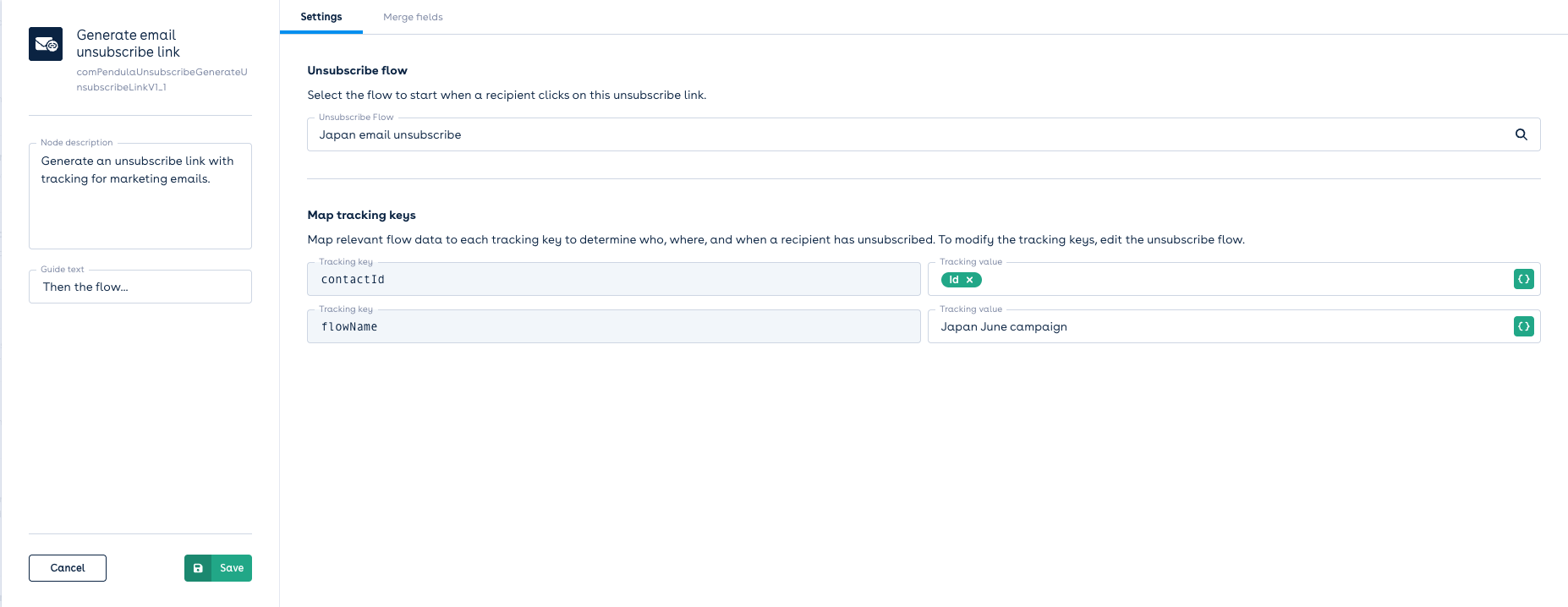Click the save disk icon

click(198, 568)
